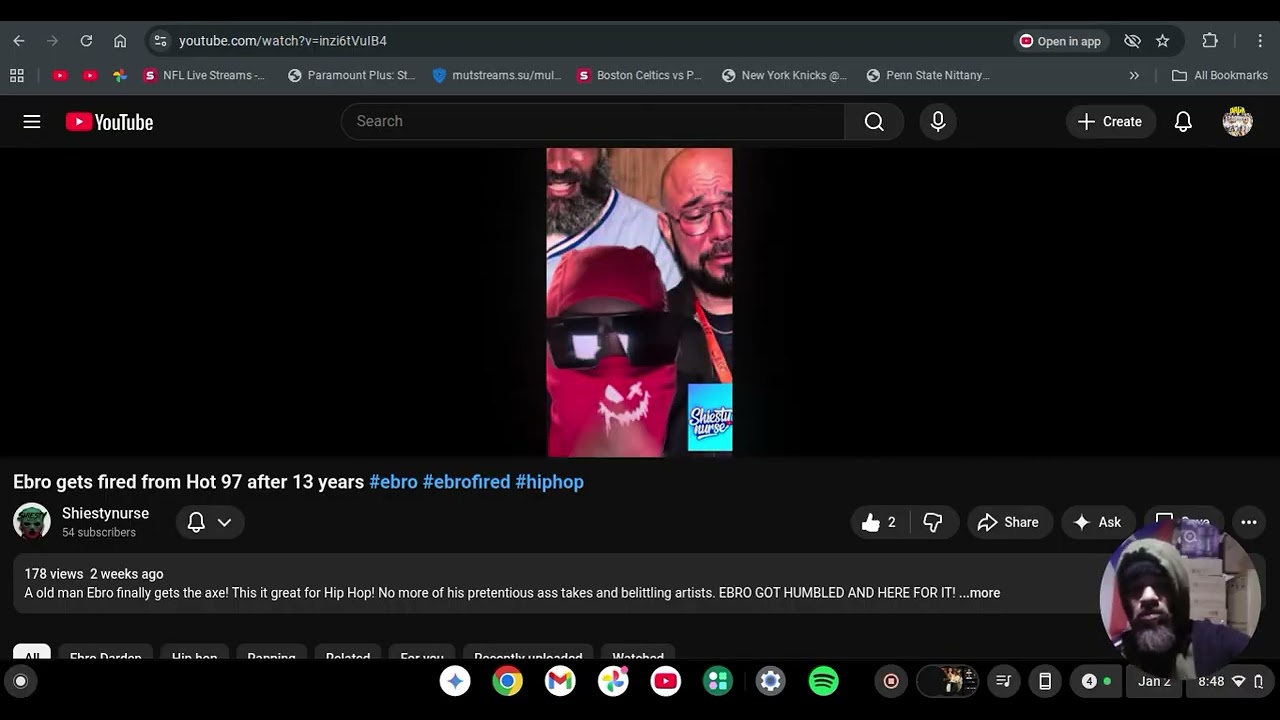Expand the hidden bookmarks chevron
Screen dimensions: 1280x720
coord(1134,75)
